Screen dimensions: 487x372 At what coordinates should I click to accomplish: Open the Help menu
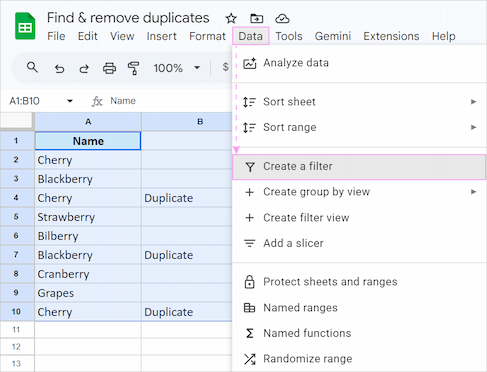444,36
